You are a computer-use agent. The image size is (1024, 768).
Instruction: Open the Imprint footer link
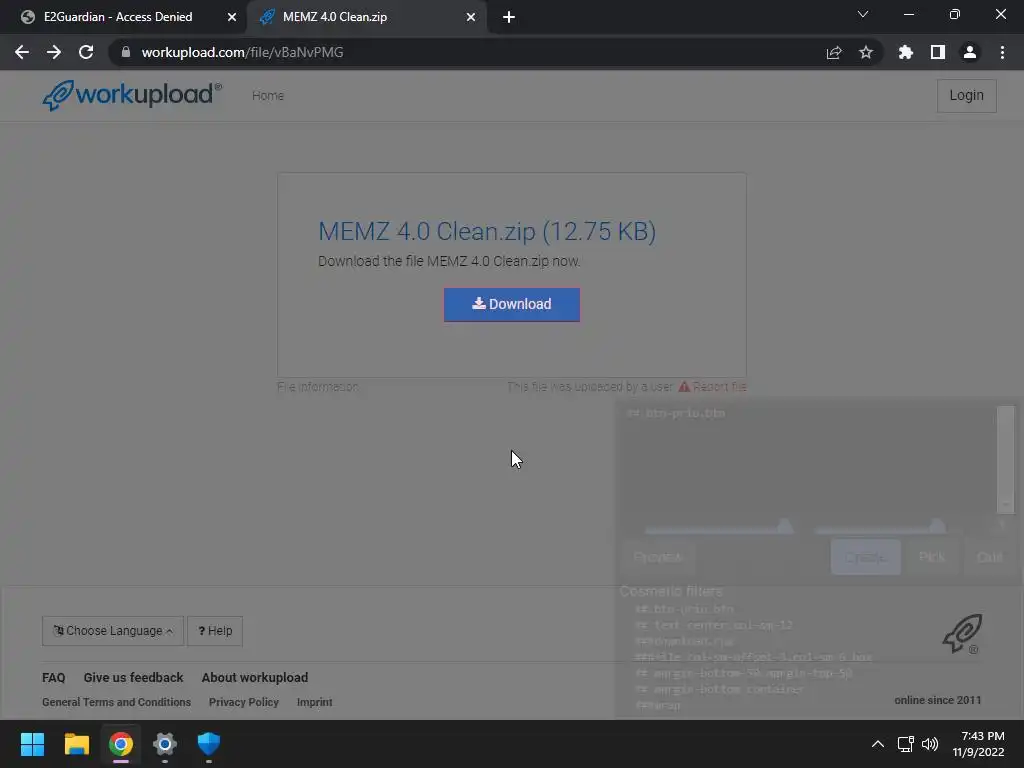point(315,702)
